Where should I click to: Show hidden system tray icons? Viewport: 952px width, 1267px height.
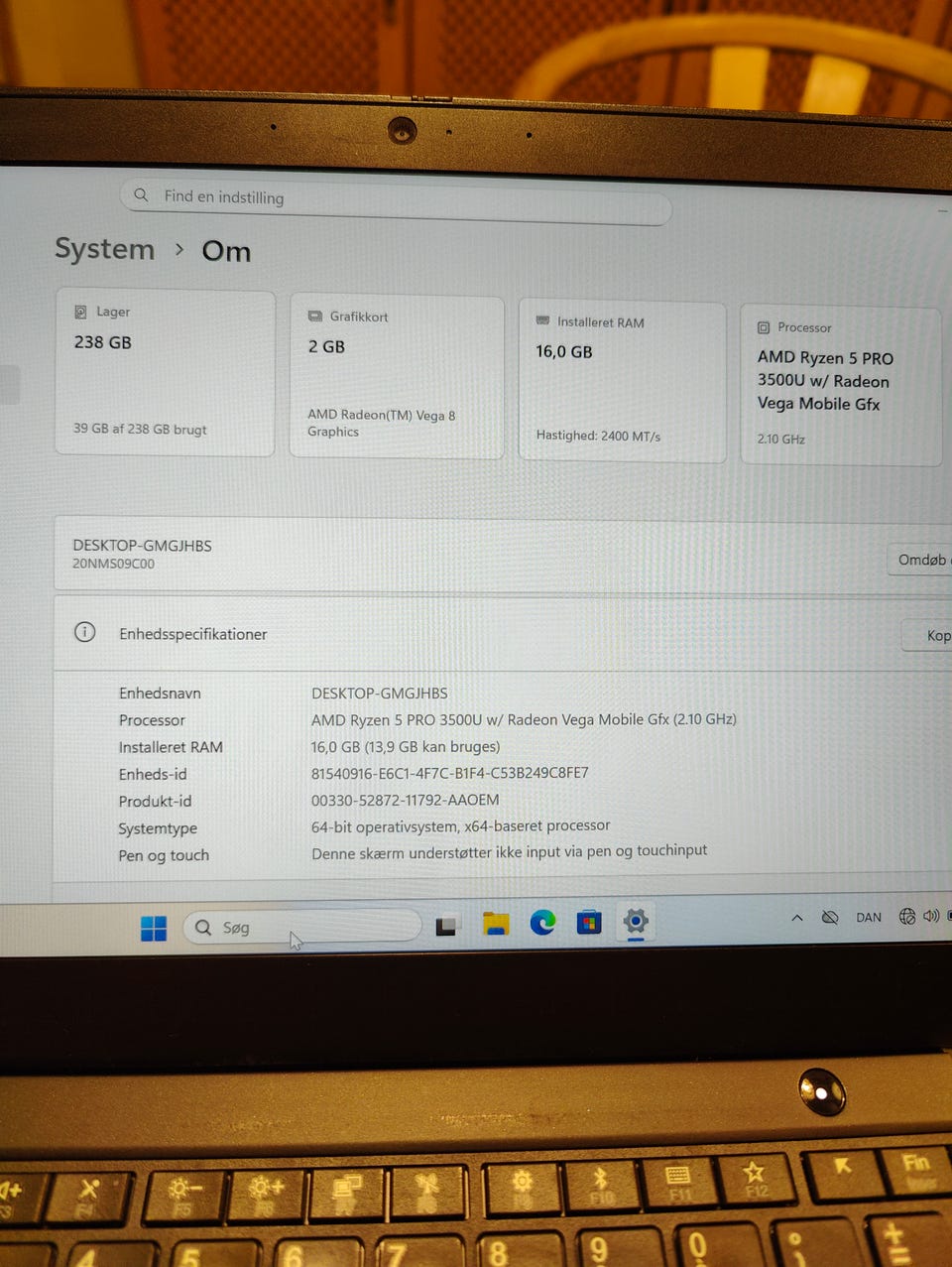pyautogui.click(x=797, y=918)
